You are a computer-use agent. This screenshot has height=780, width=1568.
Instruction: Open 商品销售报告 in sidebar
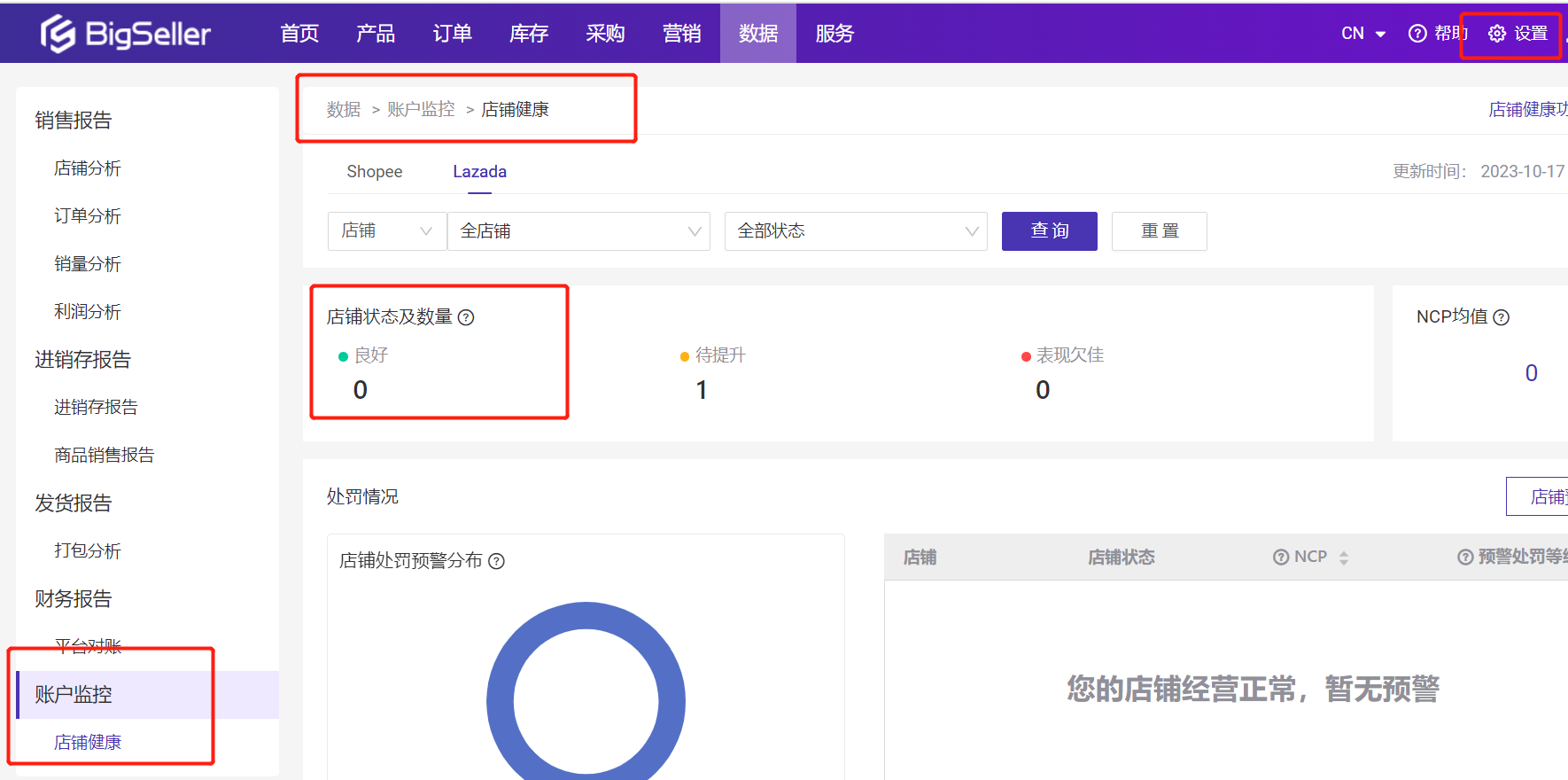(x=105, y=456)
